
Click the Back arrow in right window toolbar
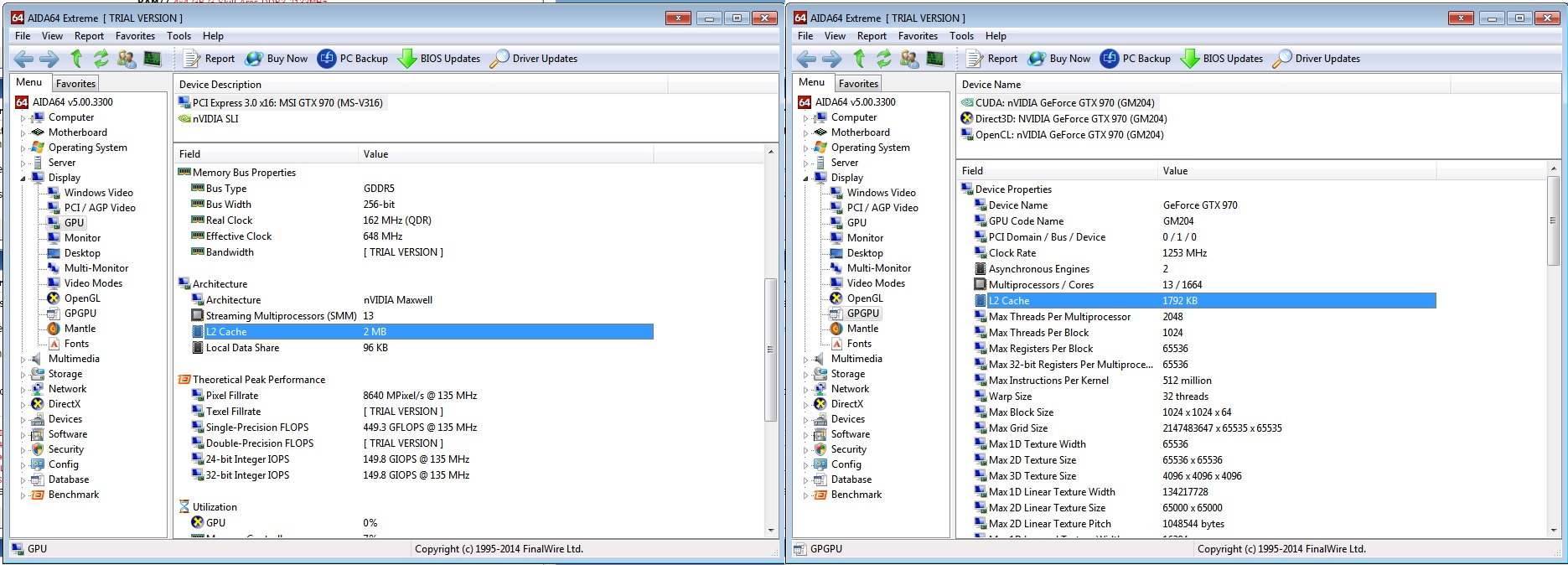806,59
